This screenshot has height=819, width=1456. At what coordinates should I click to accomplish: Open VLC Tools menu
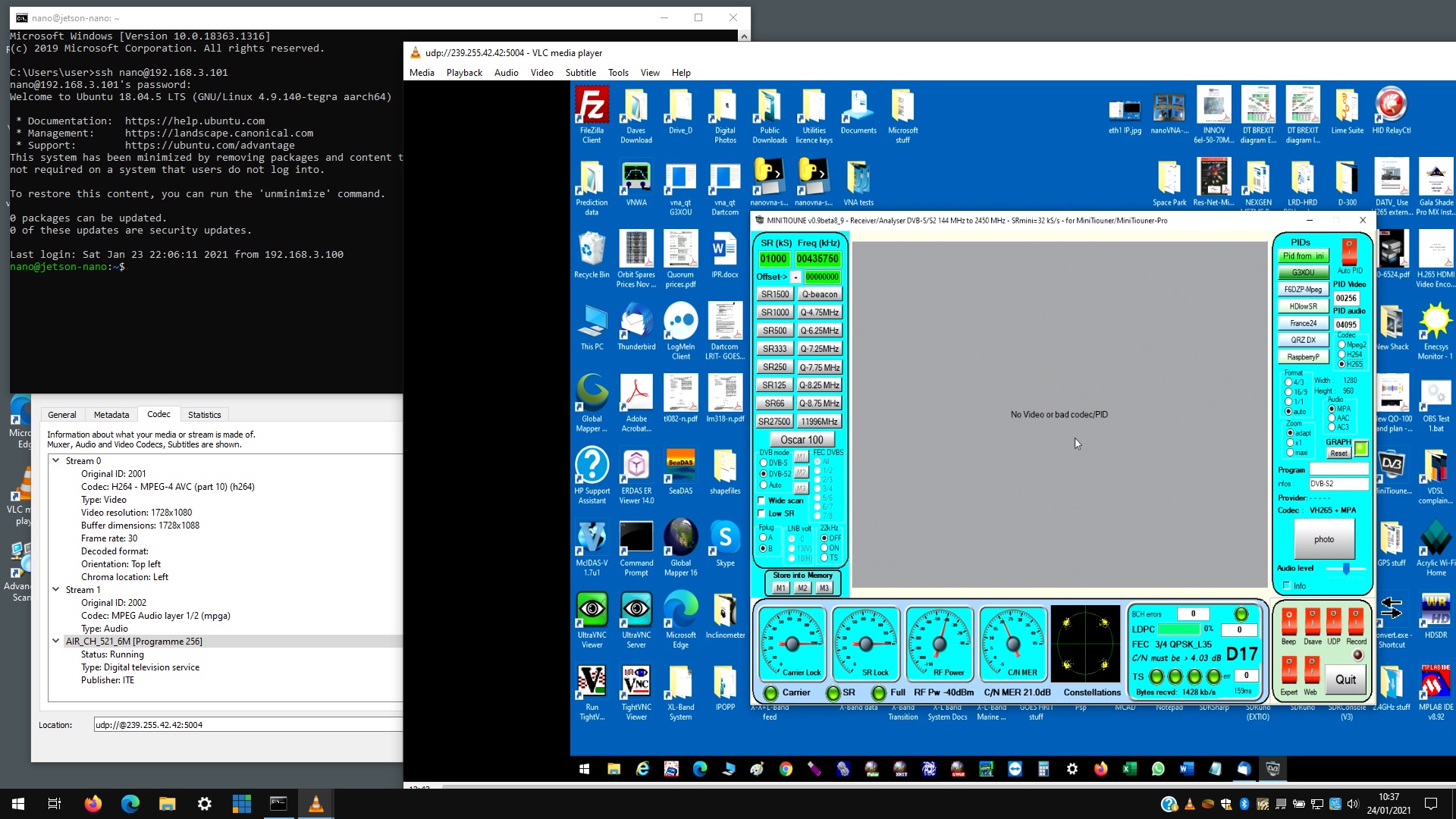618,73
